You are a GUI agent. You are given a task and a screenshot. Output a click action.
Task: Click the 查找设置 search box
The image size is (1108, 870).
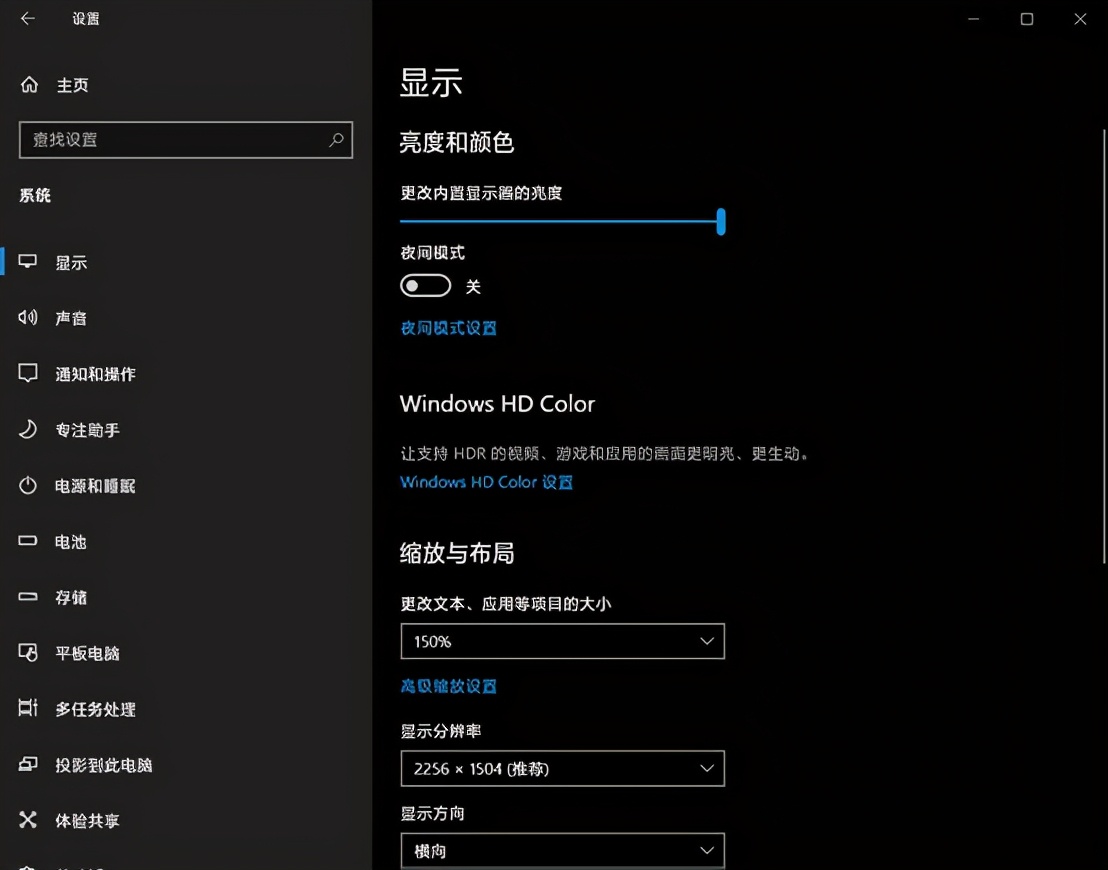coord(185,140)
